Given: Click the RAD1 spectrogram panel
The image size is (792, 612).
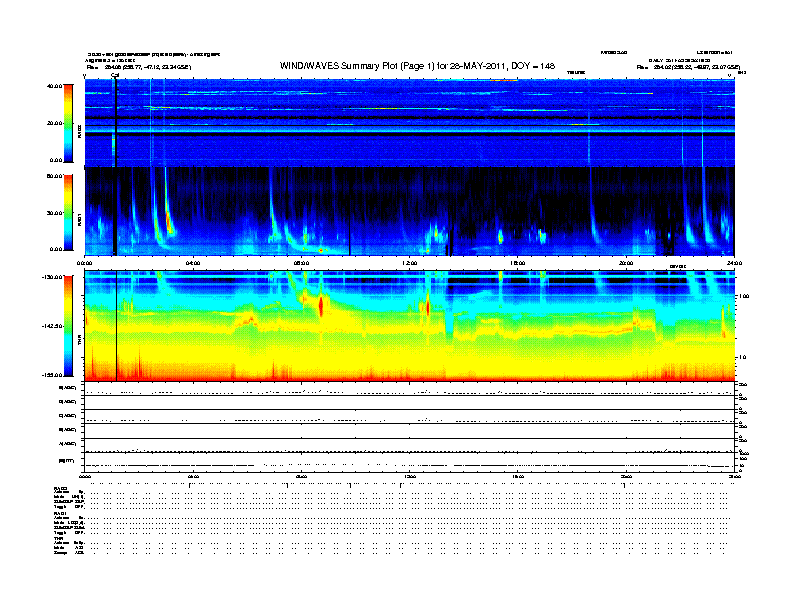Looking at the screenshot, I should point(410,211).
